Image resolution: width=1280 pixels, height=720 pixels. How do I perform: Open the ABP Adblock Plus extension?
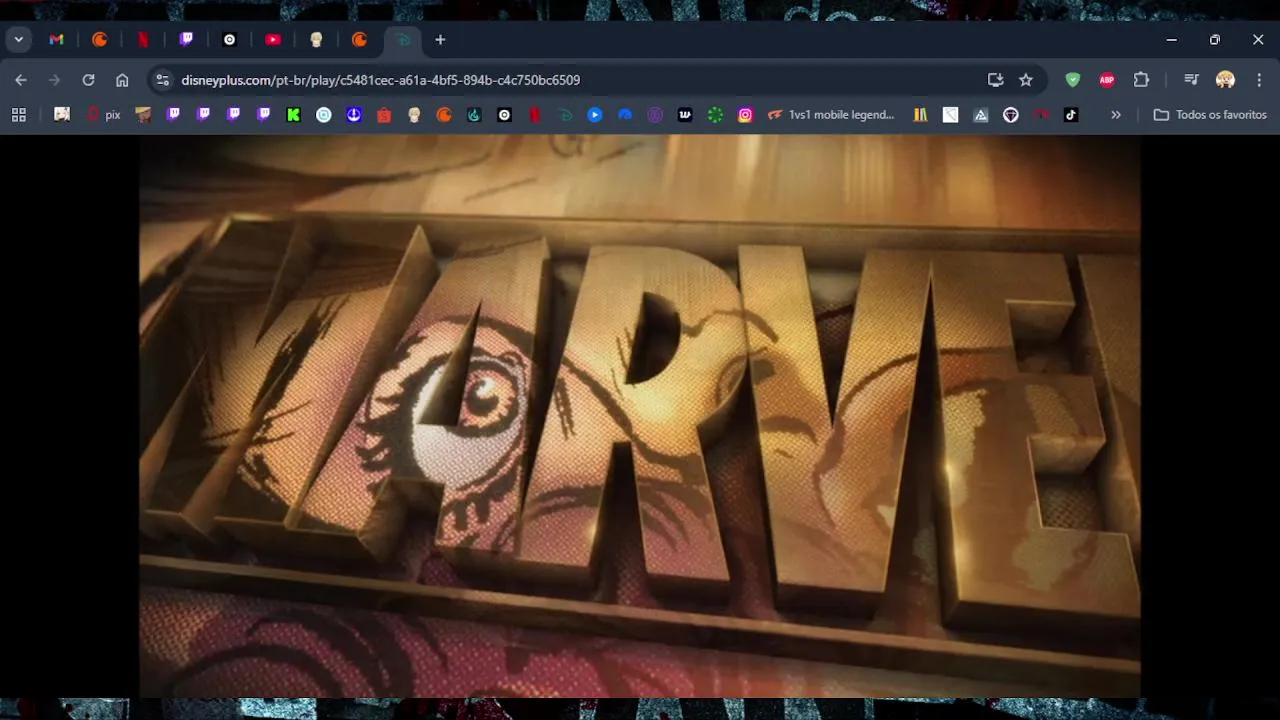tap(1107, 80)
